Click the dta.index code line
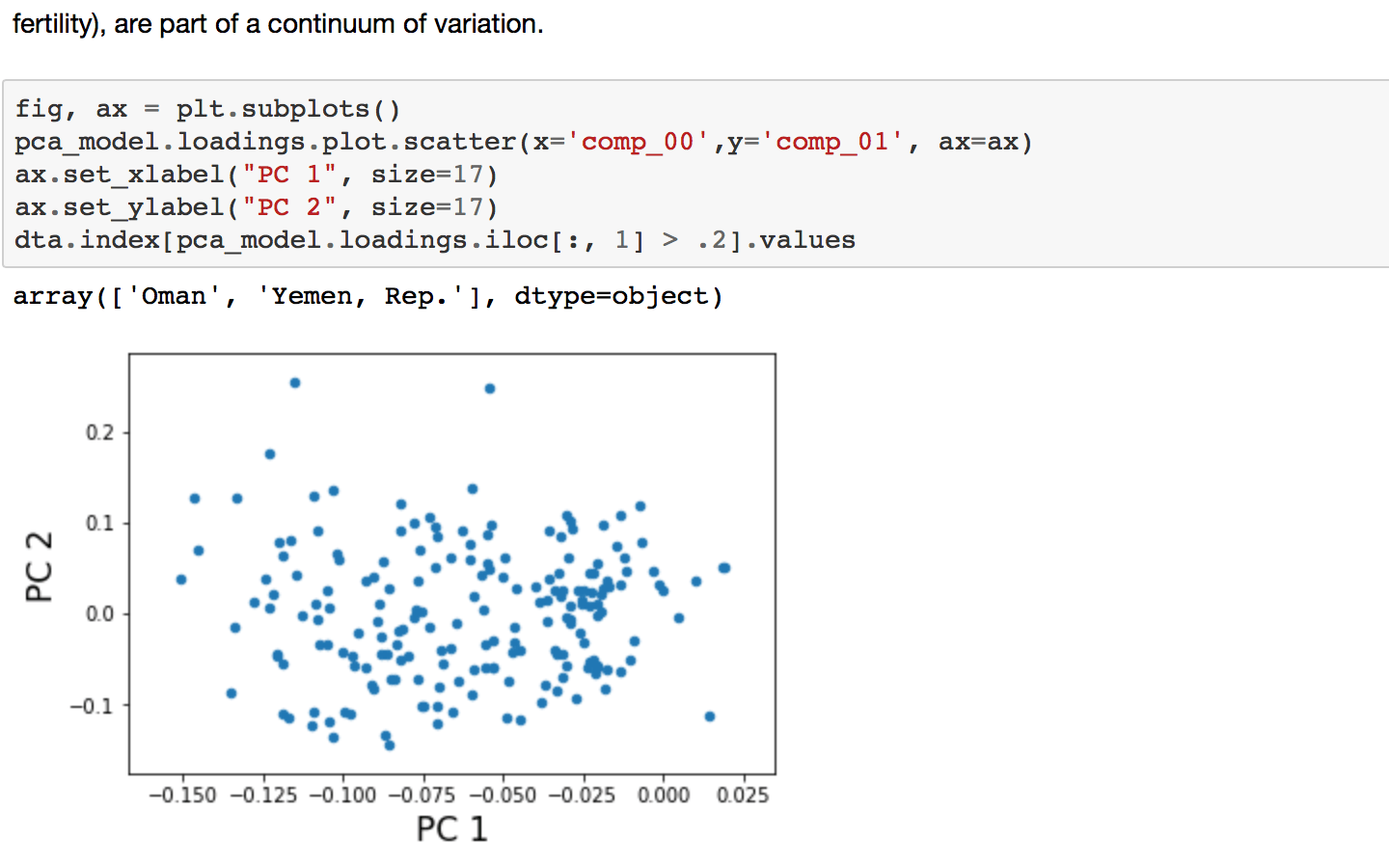Image resolution: width=1389 pixels, height=868 pixels. (x=434, y=240)
